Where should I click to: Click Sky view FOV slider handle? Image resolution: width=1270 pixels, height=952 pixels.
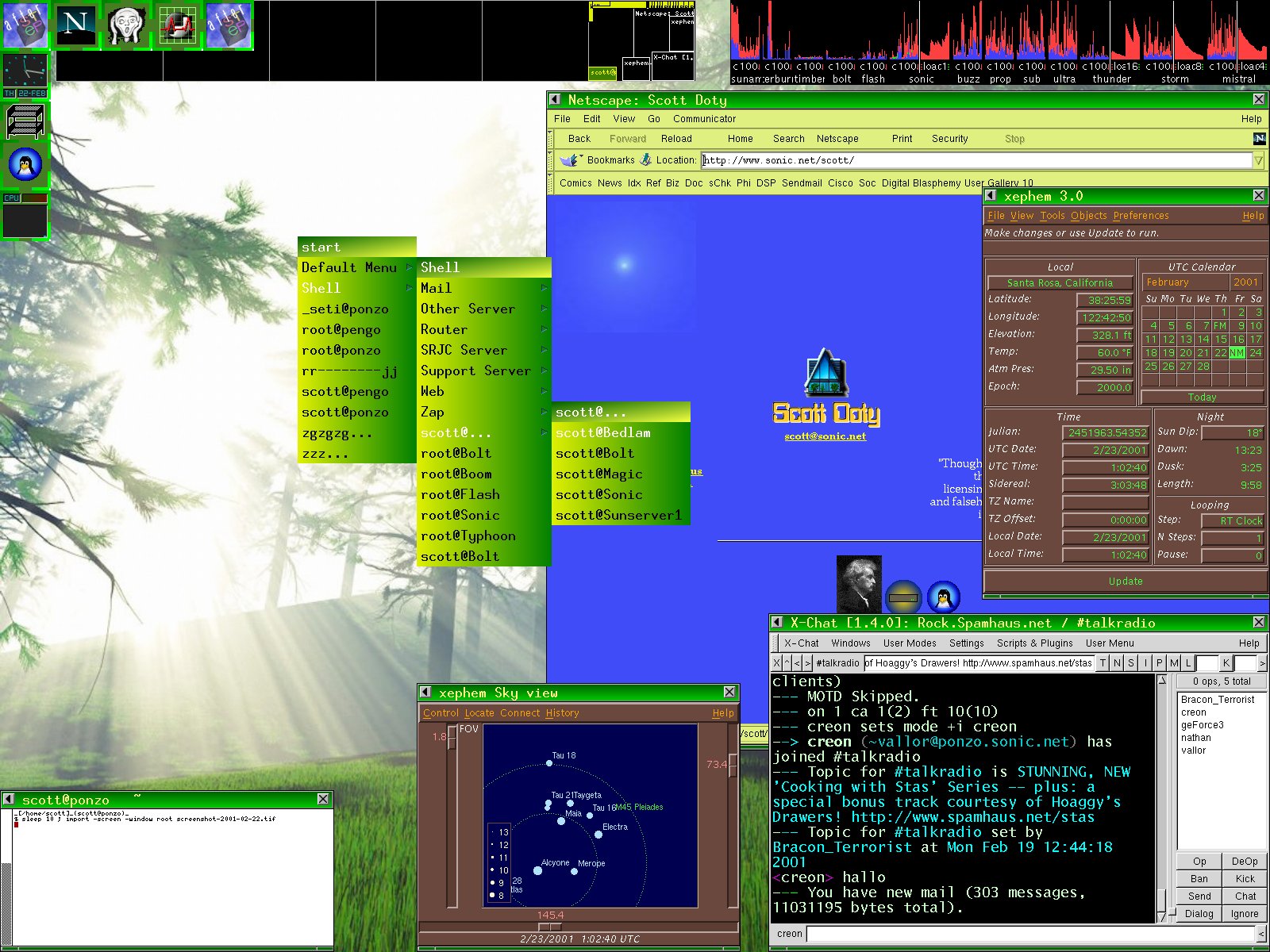[452, 739]
